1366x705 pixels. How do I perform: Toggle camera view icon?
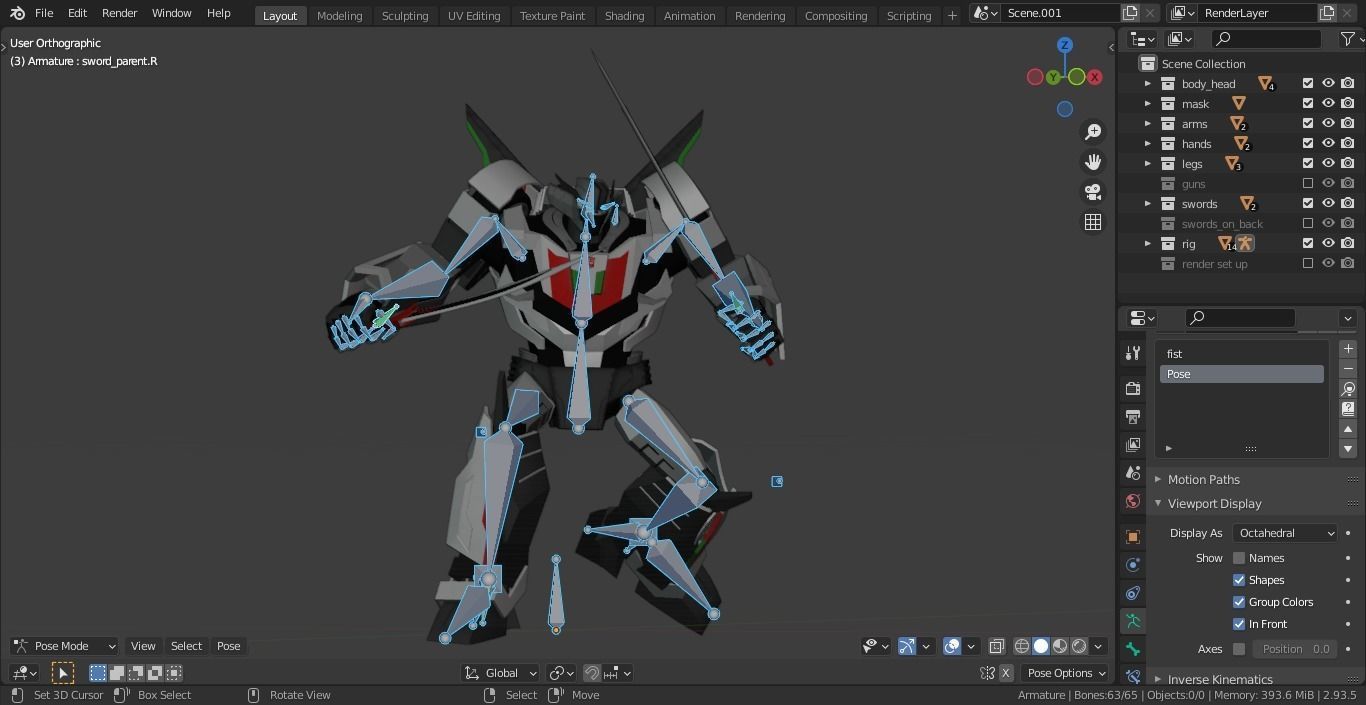[1093, 192]
